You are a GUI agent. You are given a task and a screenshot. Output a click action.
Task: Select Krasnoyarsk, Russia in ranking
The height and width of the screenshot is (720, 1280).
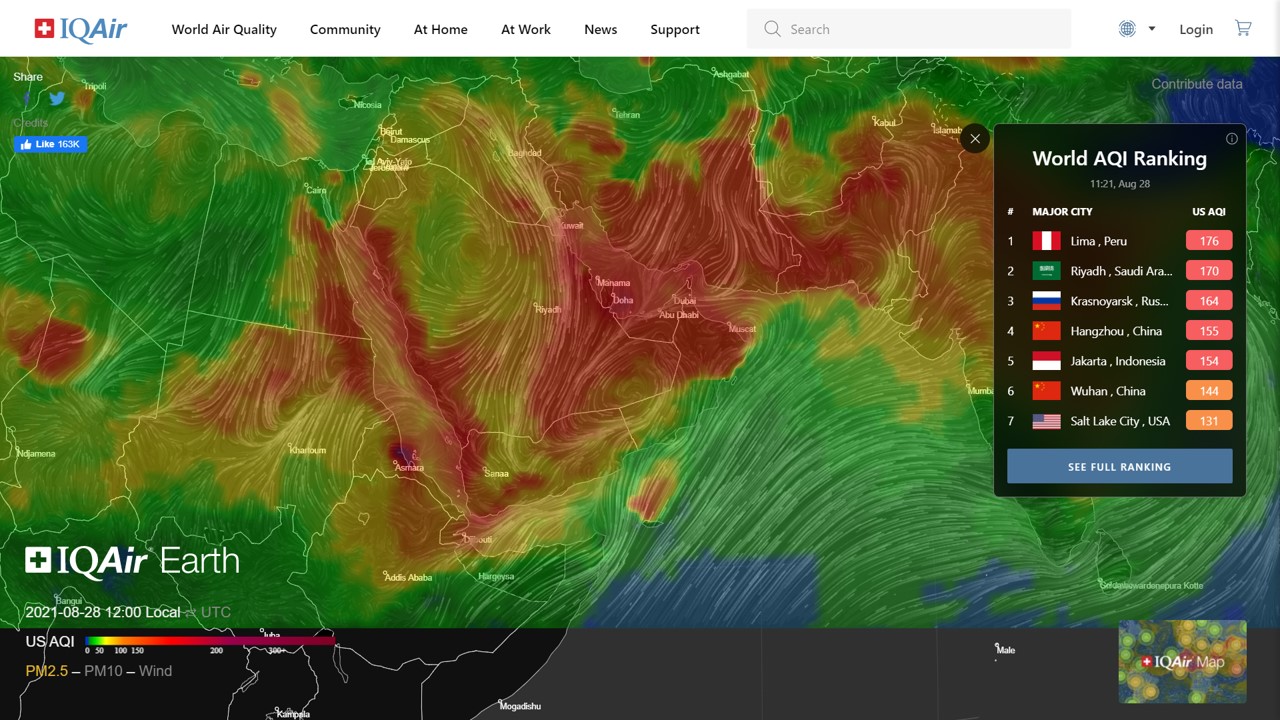(x=1119, y=301)
